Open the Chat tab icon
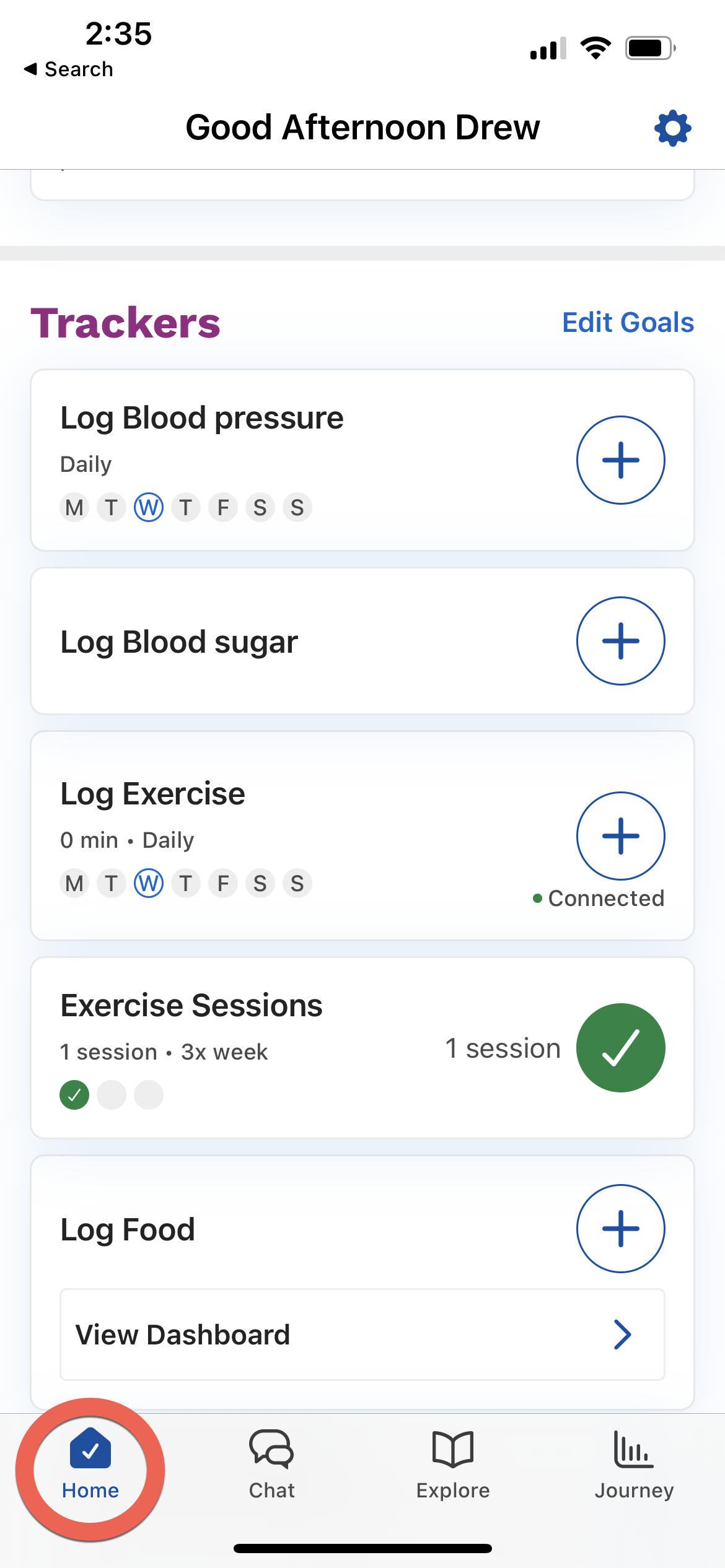The height and width of the screenshot is (1568, 725). tap(271, 1449)
